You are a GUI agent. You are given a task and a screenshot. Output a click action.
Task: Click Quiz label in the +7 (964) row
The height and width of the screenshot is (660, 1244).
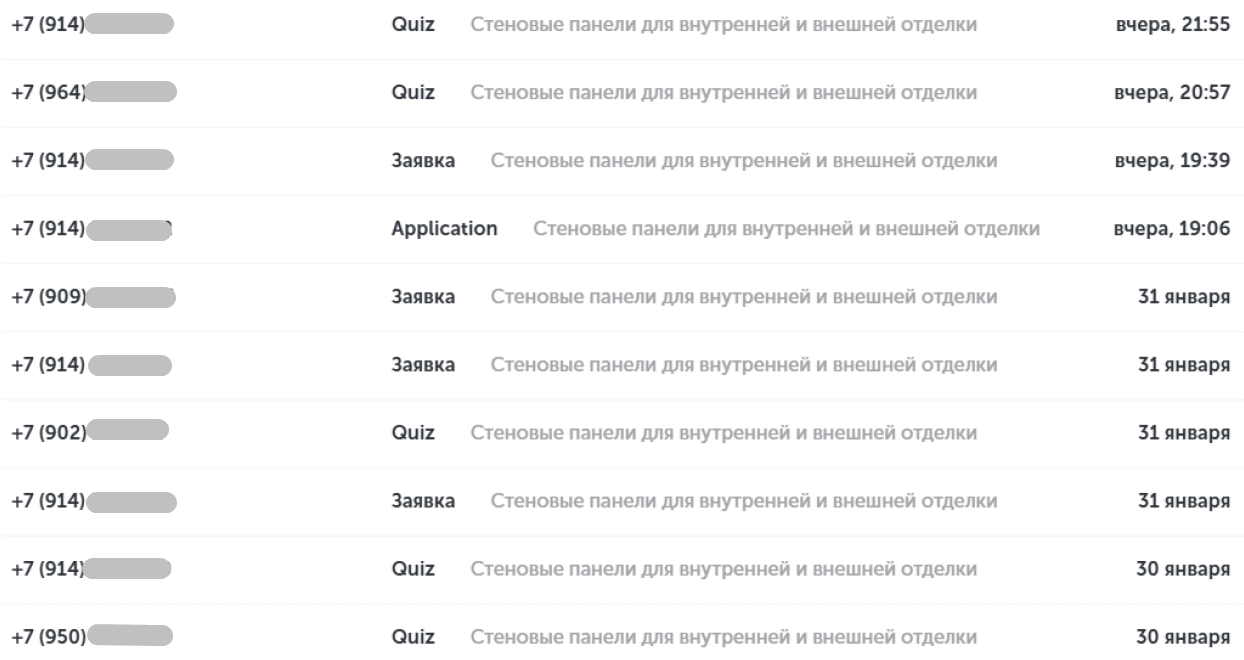[412, 93]
